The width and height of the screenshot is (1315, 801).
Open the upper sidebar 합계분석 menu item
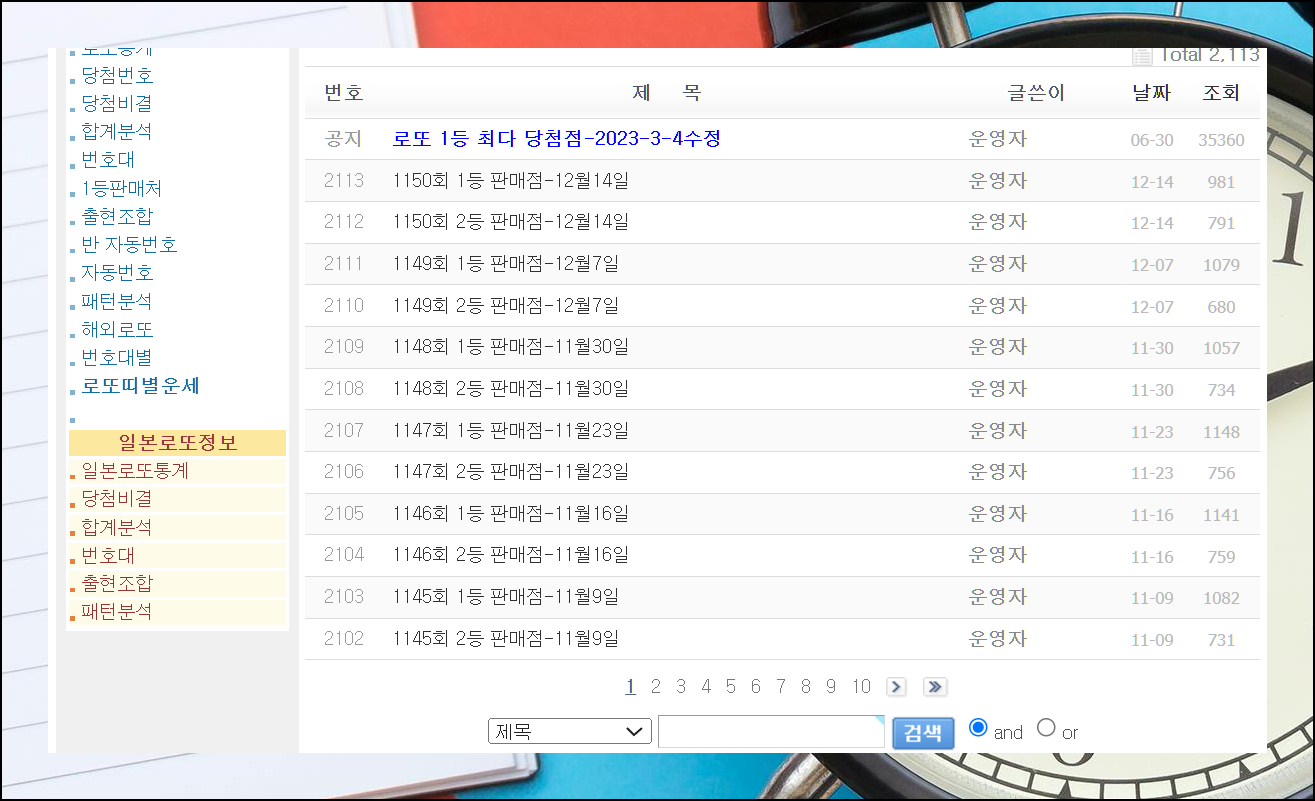(x=117, y=132)
